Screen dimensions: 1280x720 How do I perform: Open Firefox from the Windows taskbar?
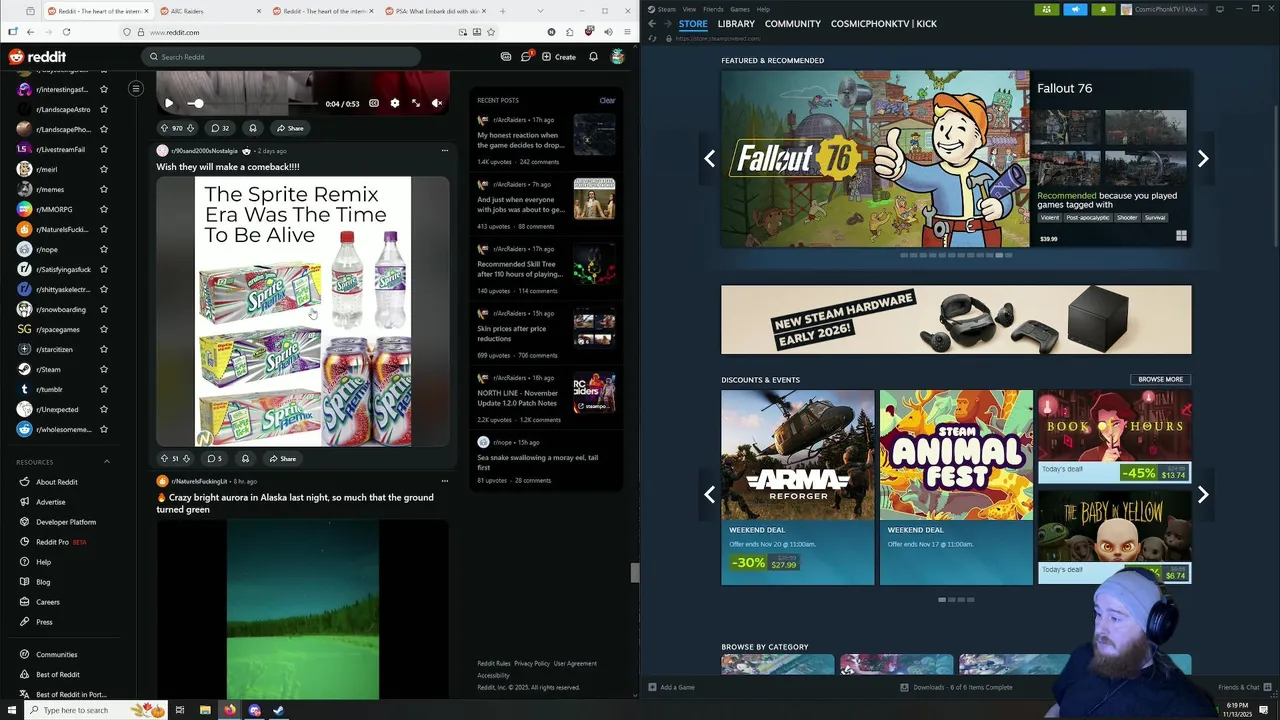pyautogui.click(x=230, y=710)
